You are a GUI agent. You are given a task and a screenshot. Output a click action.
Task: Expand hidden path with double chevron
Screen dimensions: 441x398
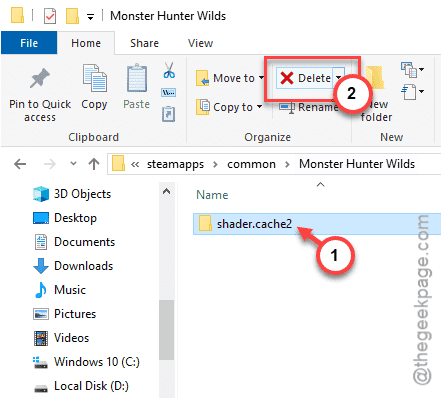click(135, 164)
